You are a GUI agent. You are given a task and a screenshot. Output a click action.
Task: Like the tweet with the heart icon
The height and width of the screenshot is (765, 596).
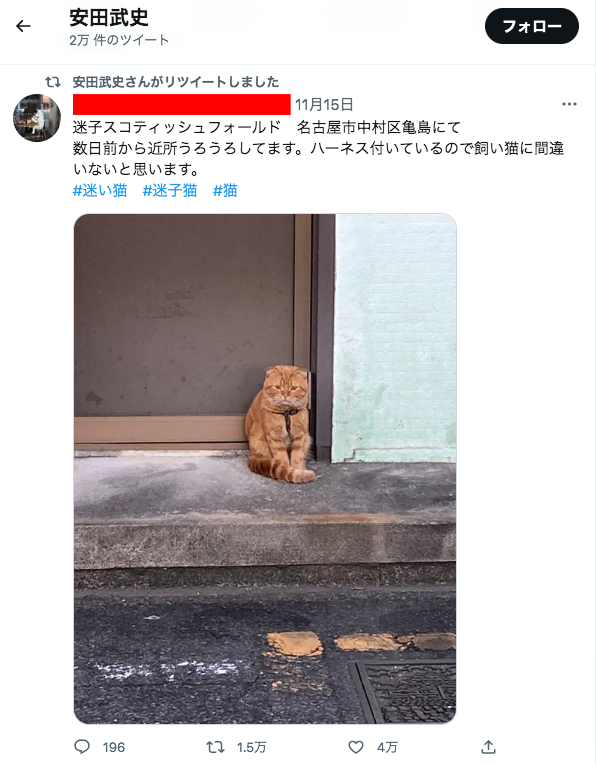[356, 746]
